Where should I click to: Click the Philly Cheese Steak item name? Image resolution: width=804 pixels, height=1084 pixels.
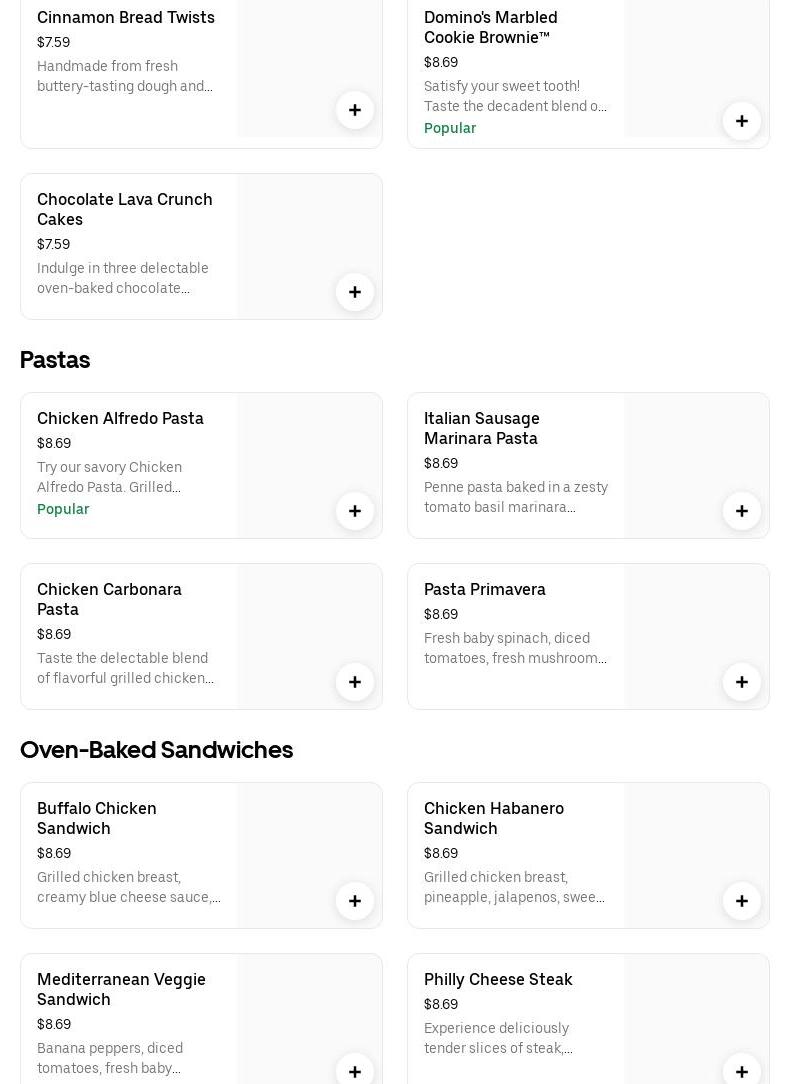point(498,979)
